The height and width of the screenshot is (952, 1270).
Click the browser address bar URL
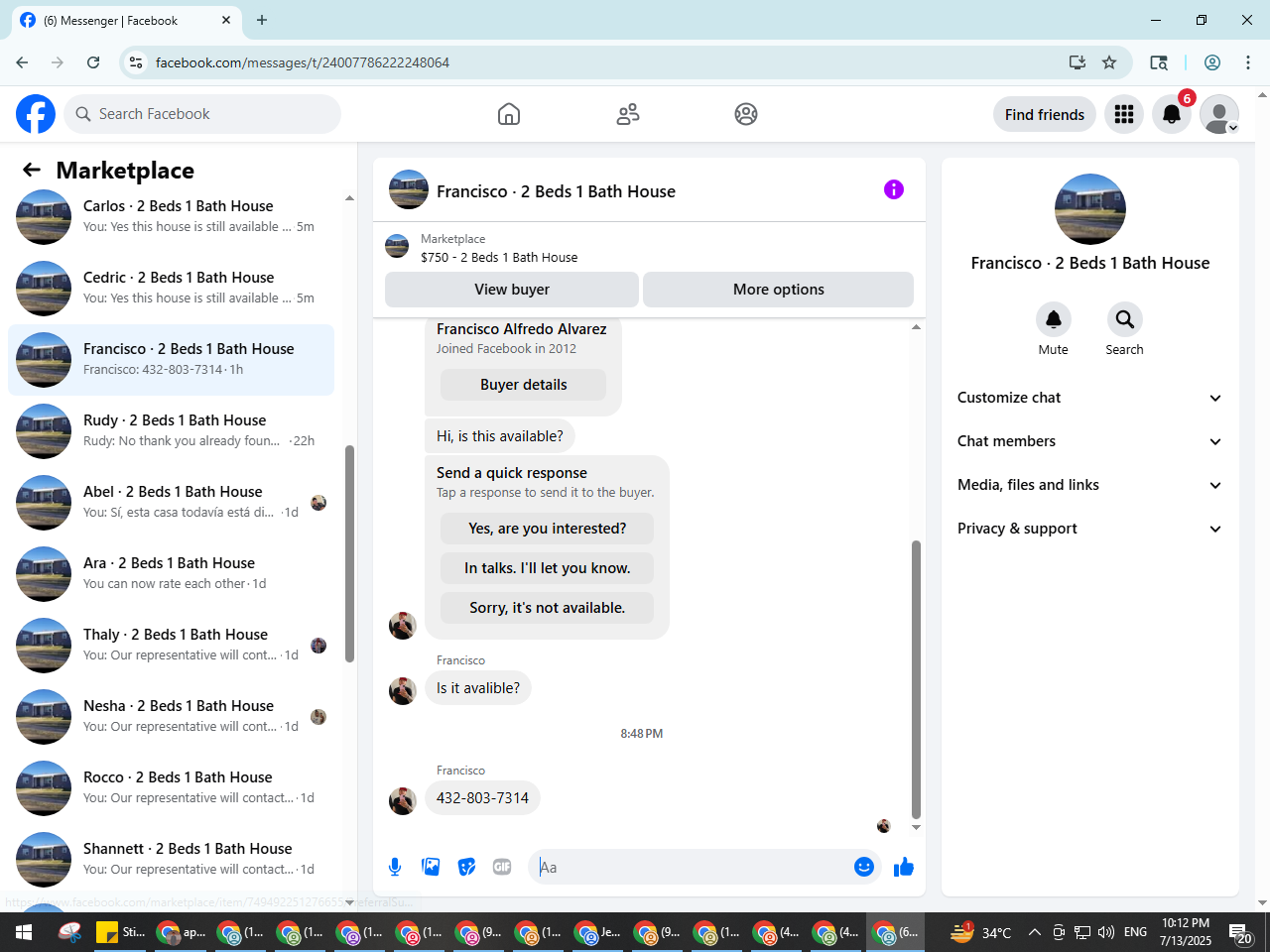[x=303, y=62]
